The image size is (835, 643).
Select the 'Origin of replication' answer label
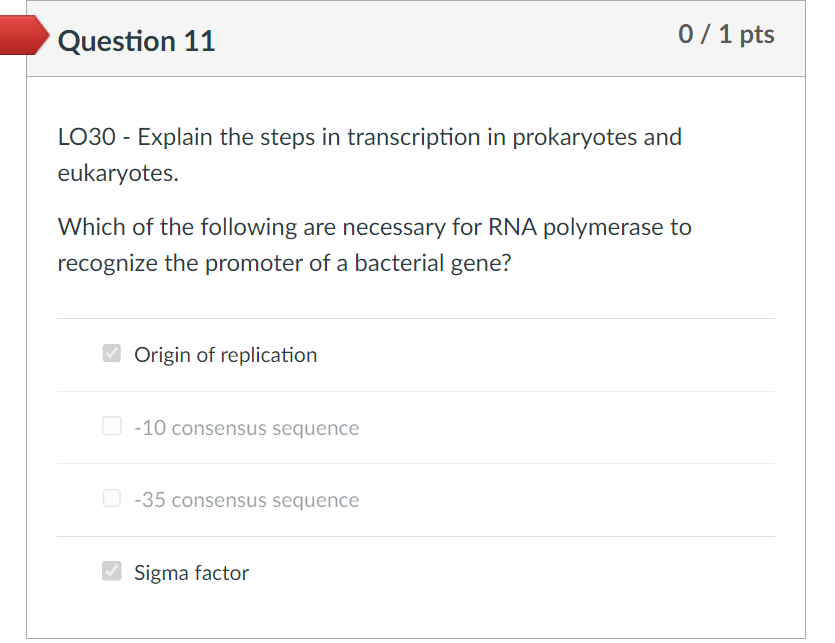[x=224, y=354]
